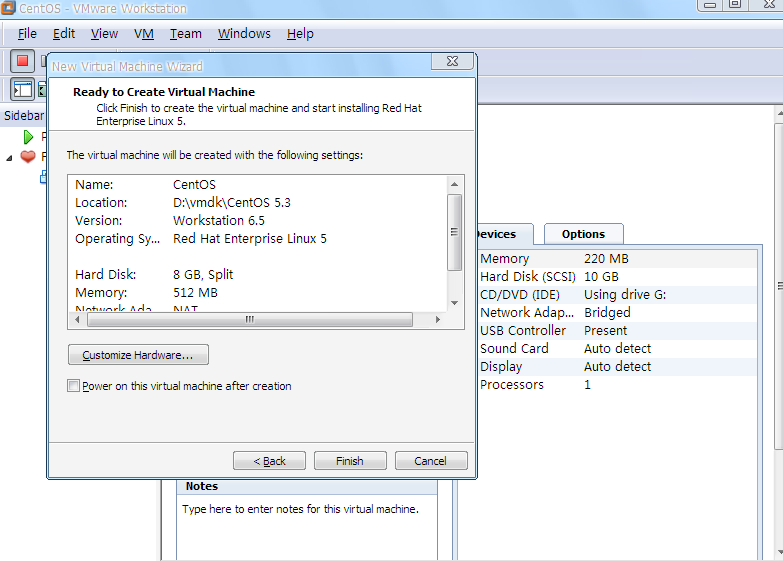Click the Back button in the wizard
The width and height of the screenshot is (783, 561).
(269, 461)
